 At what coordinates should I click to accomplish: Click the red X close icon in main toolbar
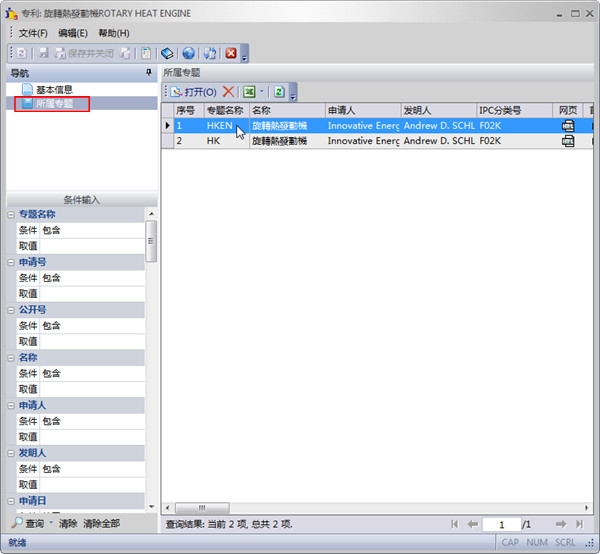[231, 53]
